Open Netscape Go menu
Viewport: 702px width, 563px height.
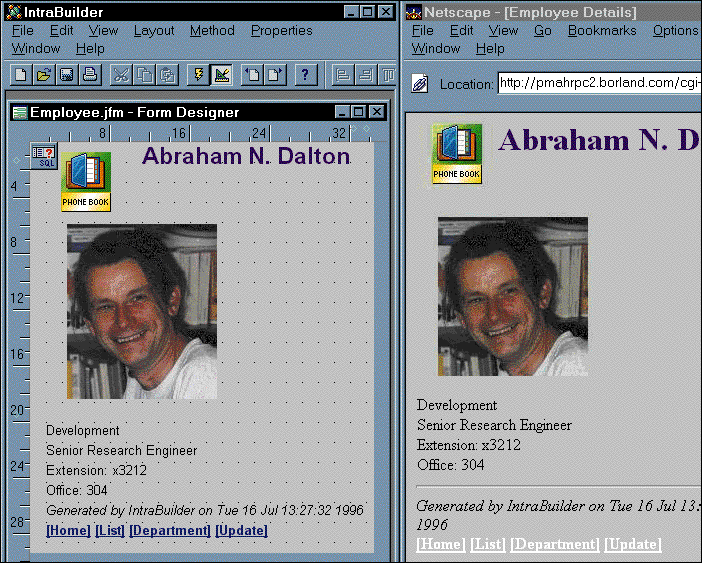pyautogui.click(x=543, y=30)
